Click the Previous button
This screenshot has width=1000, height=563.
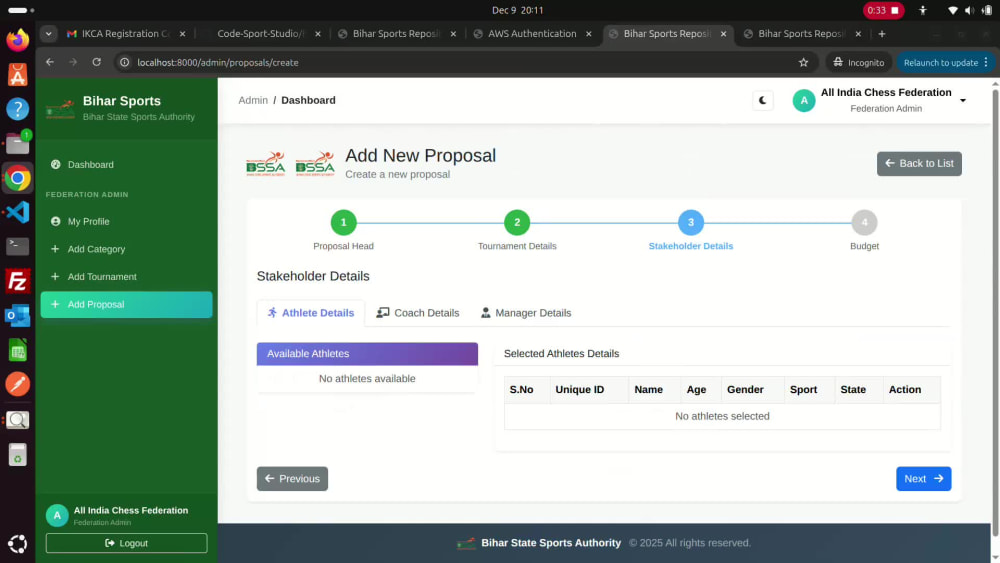point(292,479)
